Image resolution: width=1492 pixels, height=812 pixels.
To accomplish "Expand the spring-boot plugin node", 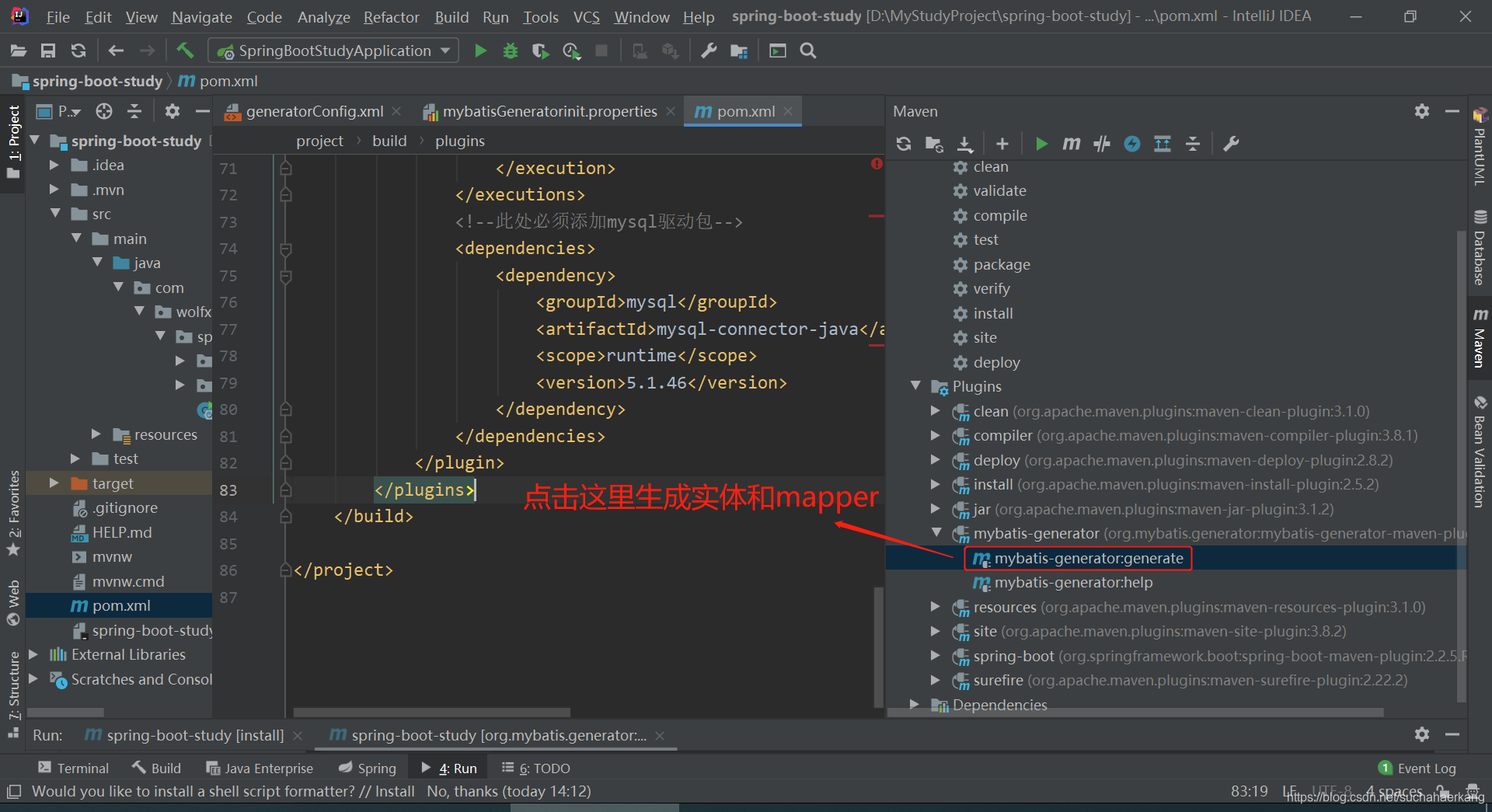I will point(936,656).
